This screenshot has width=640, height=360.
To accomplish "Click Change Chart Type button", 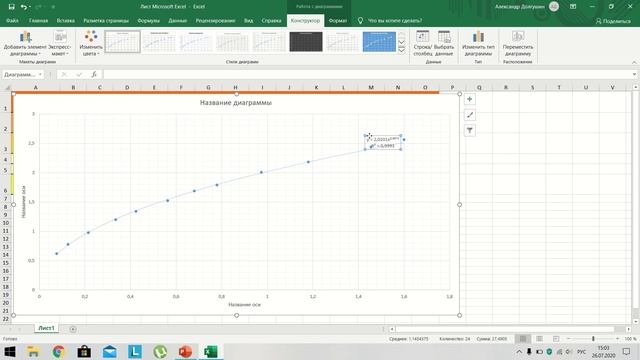I will tap(478, 43).
